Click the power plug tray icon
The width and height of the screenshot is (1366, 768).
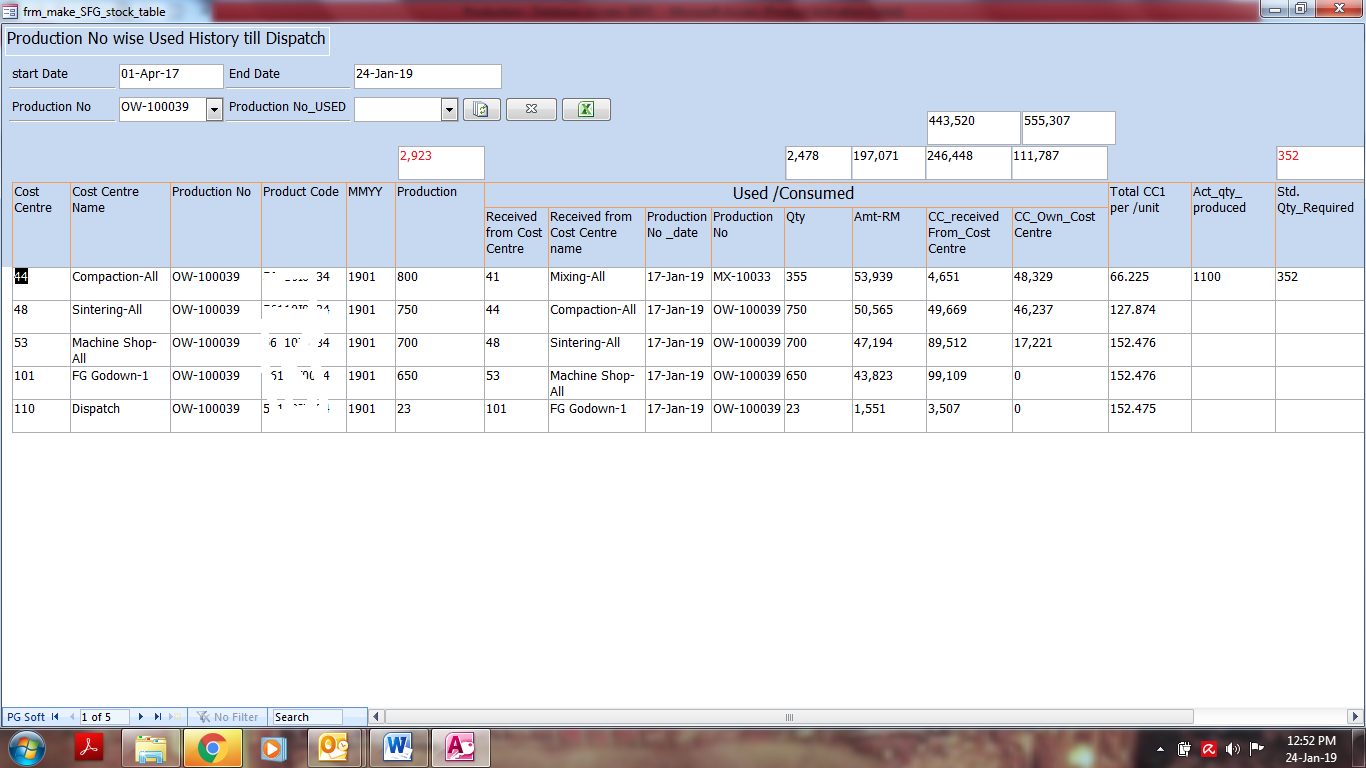click(1184, 749)
